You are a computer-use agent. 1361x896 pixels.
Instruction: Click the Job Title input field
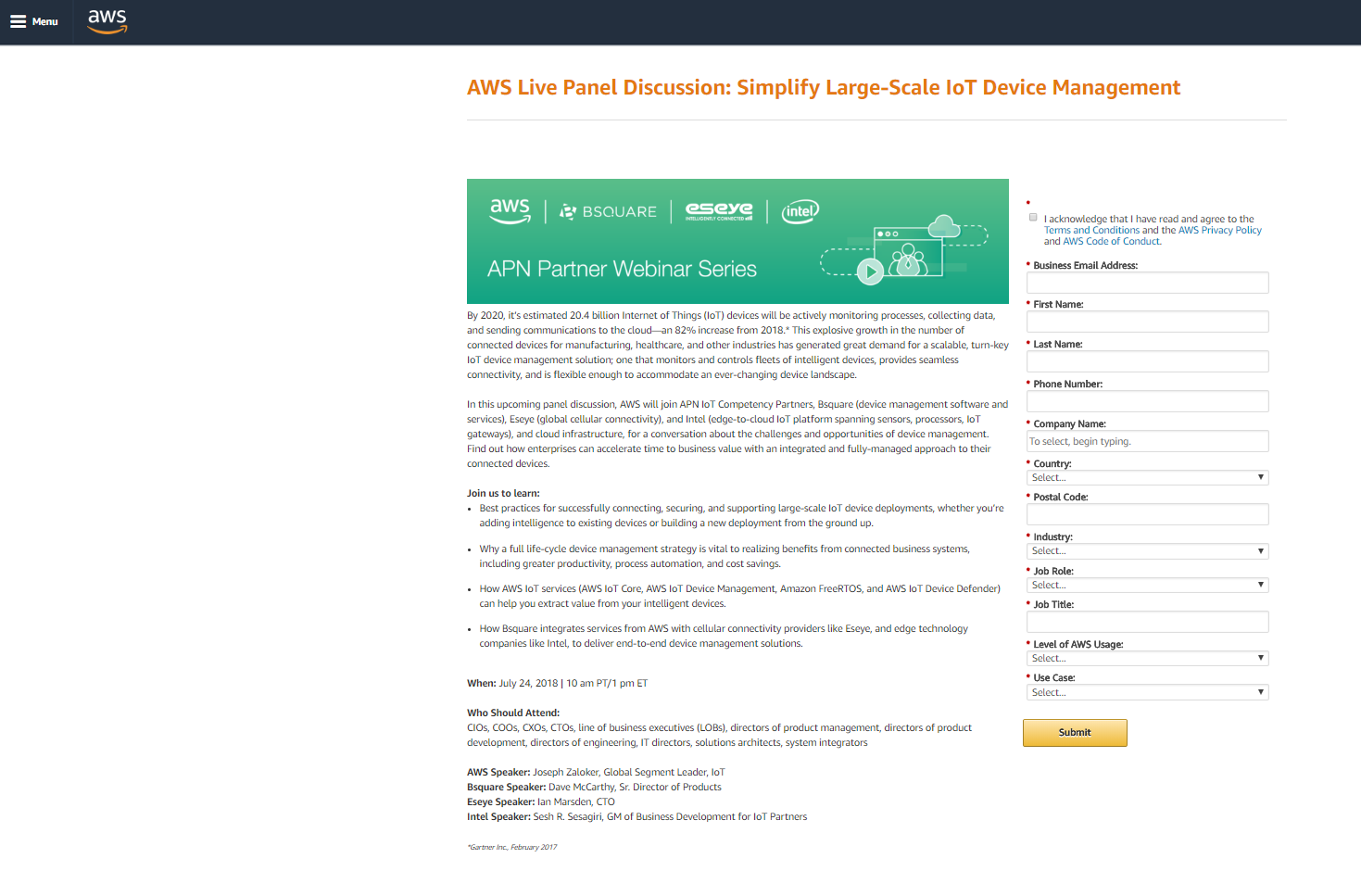coord(1147,622)
